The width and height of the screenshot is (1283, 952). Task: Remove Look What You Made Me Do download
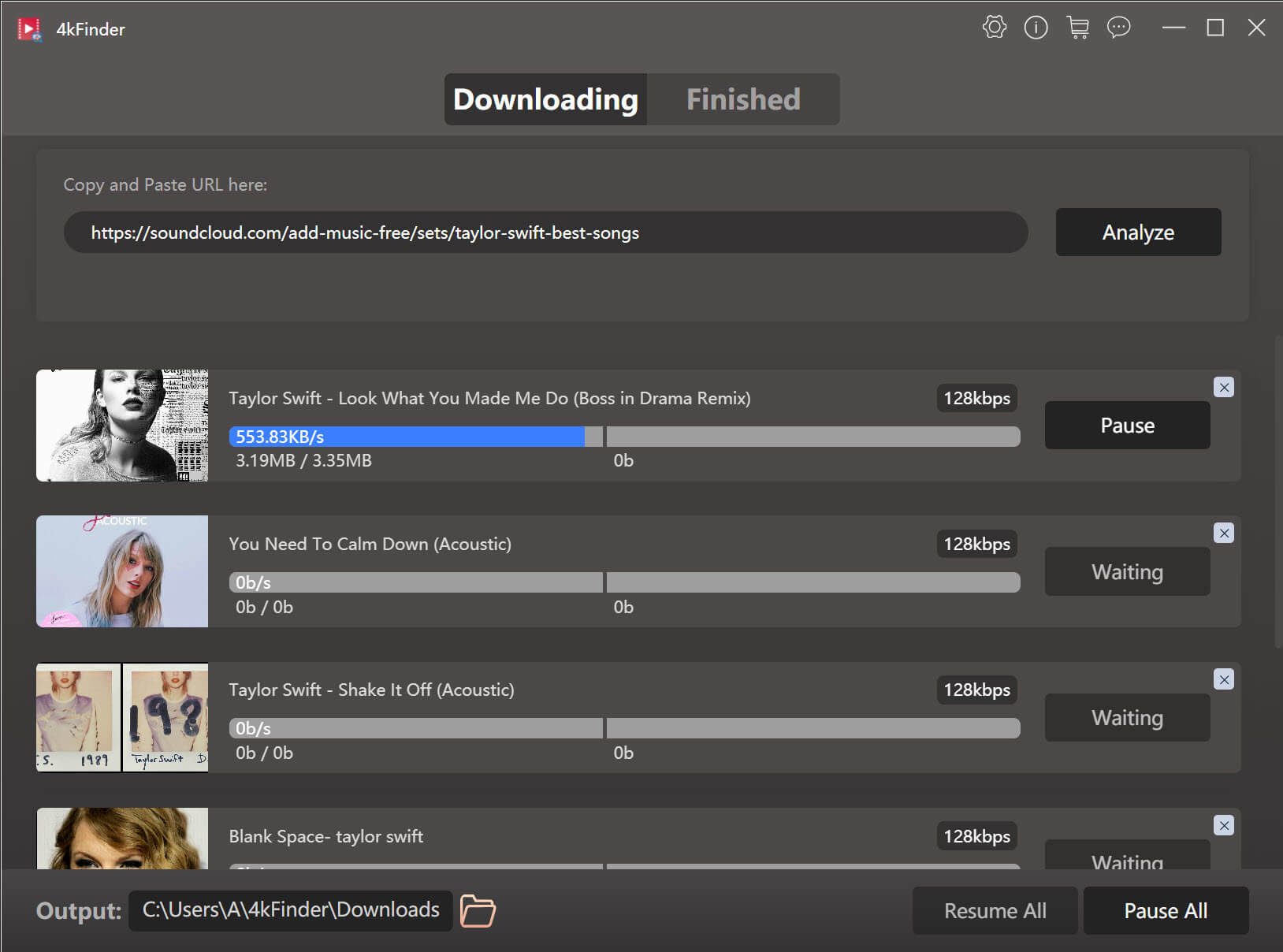[1223, 387]
